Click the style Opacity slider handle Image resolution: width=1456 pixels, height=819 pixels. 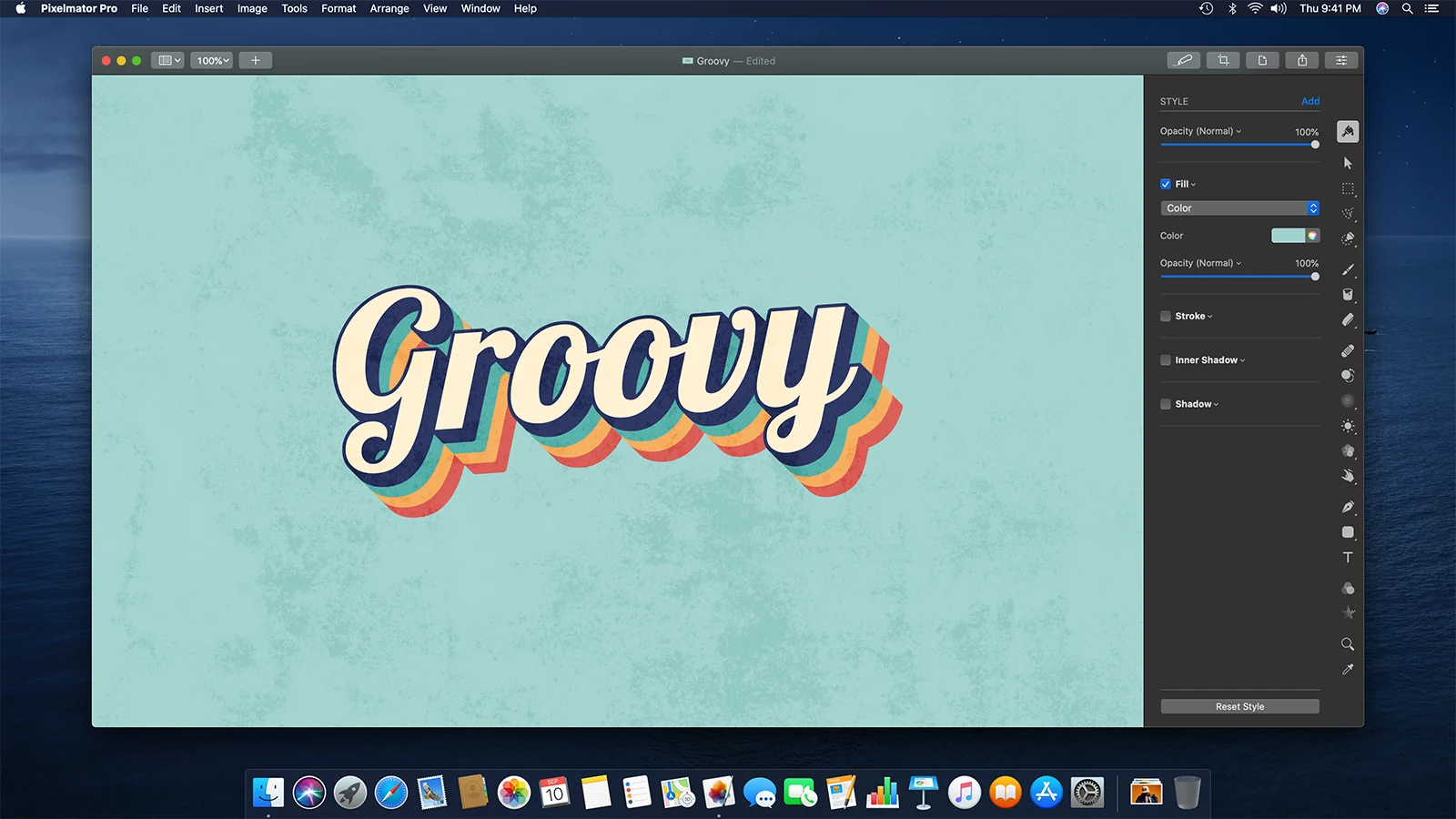pyautogui.click(x=1315, y=145)
